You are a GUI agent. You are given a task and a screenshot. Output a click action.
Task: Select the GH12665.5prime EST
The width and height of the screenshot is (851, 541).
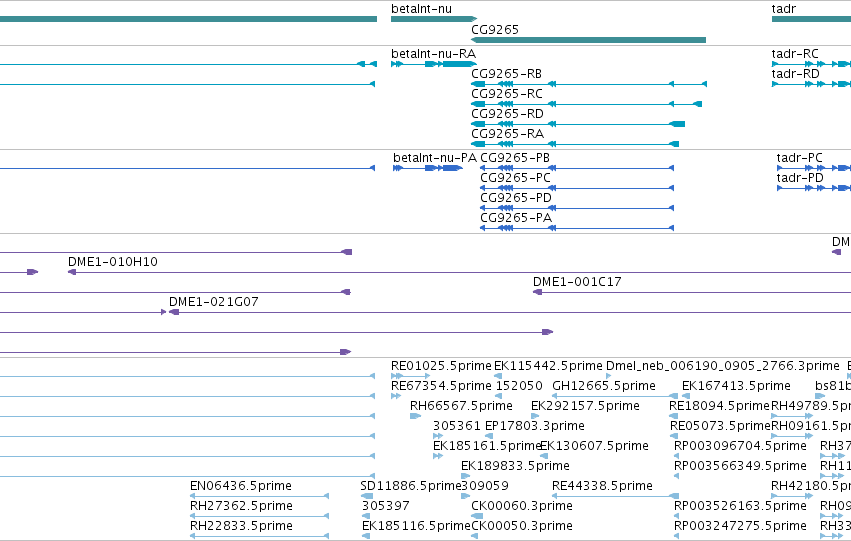click(x=615, y=396)
